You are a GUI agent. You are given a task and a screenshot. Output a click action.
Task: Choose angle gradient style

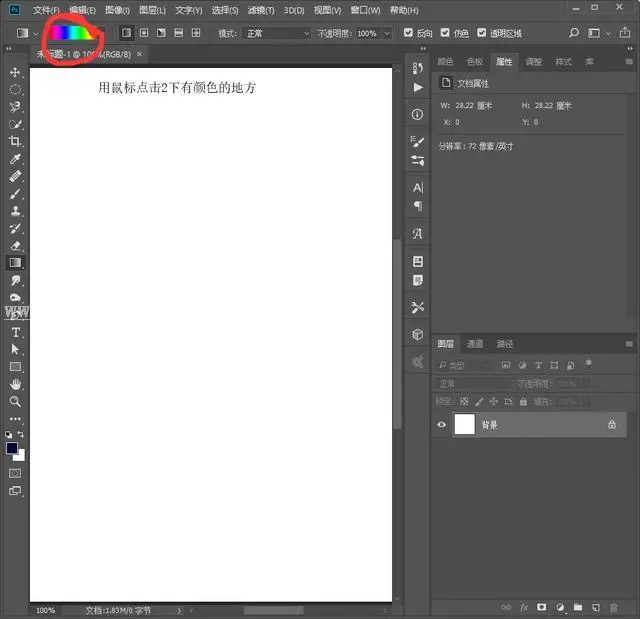click(161, 33)
